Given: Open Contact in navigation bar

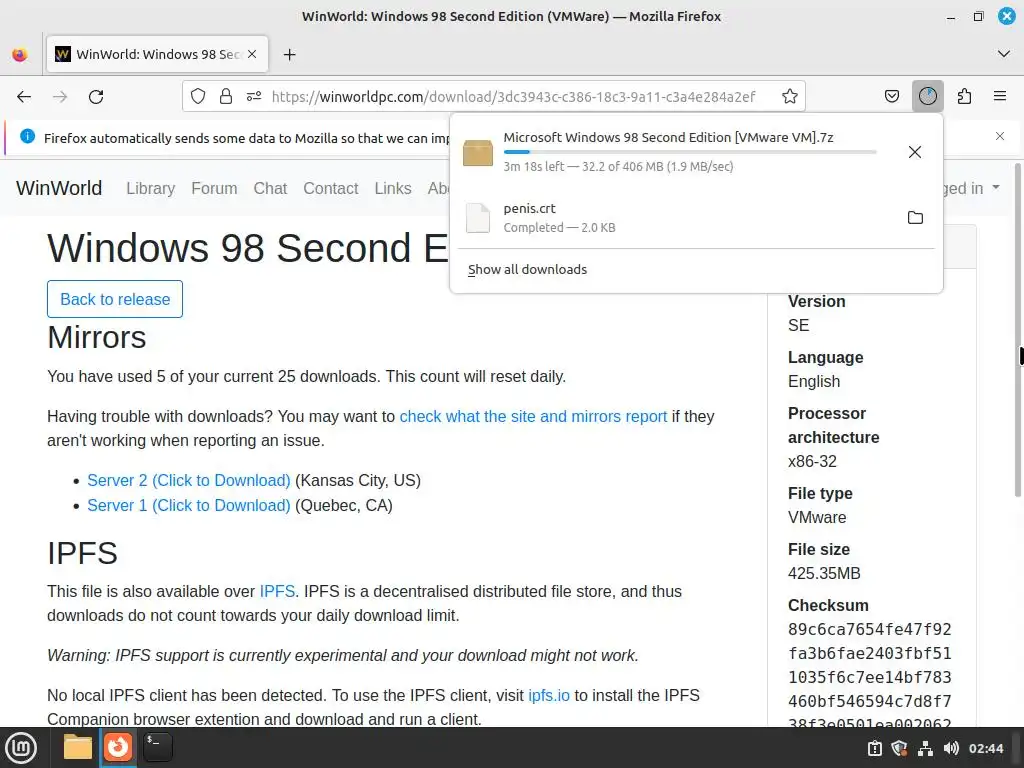Looking at the screenshot, I should click(x=330, y=188).
